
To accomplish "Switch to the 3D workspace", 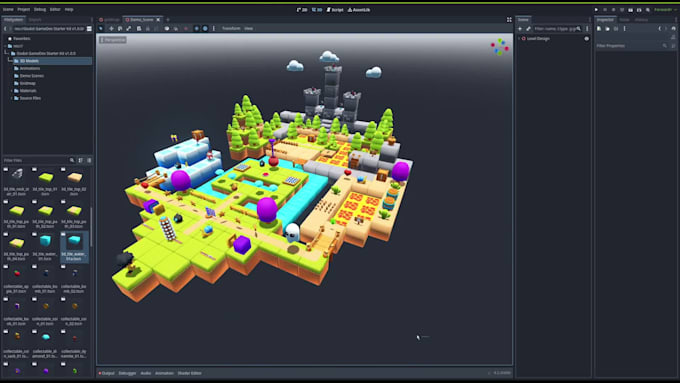I will tap(317, 10).
